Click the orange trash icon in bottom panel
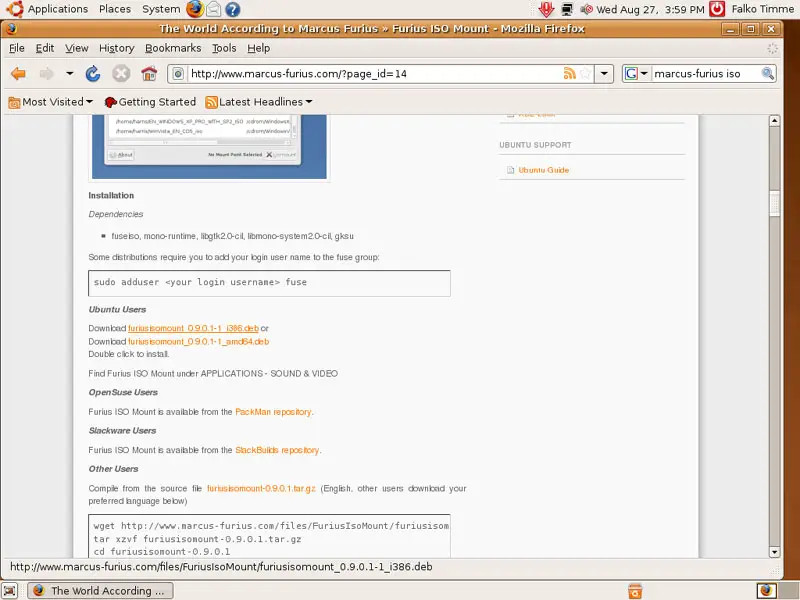The width and height of the screenshot is (800, 600). [x=635, y=591]
